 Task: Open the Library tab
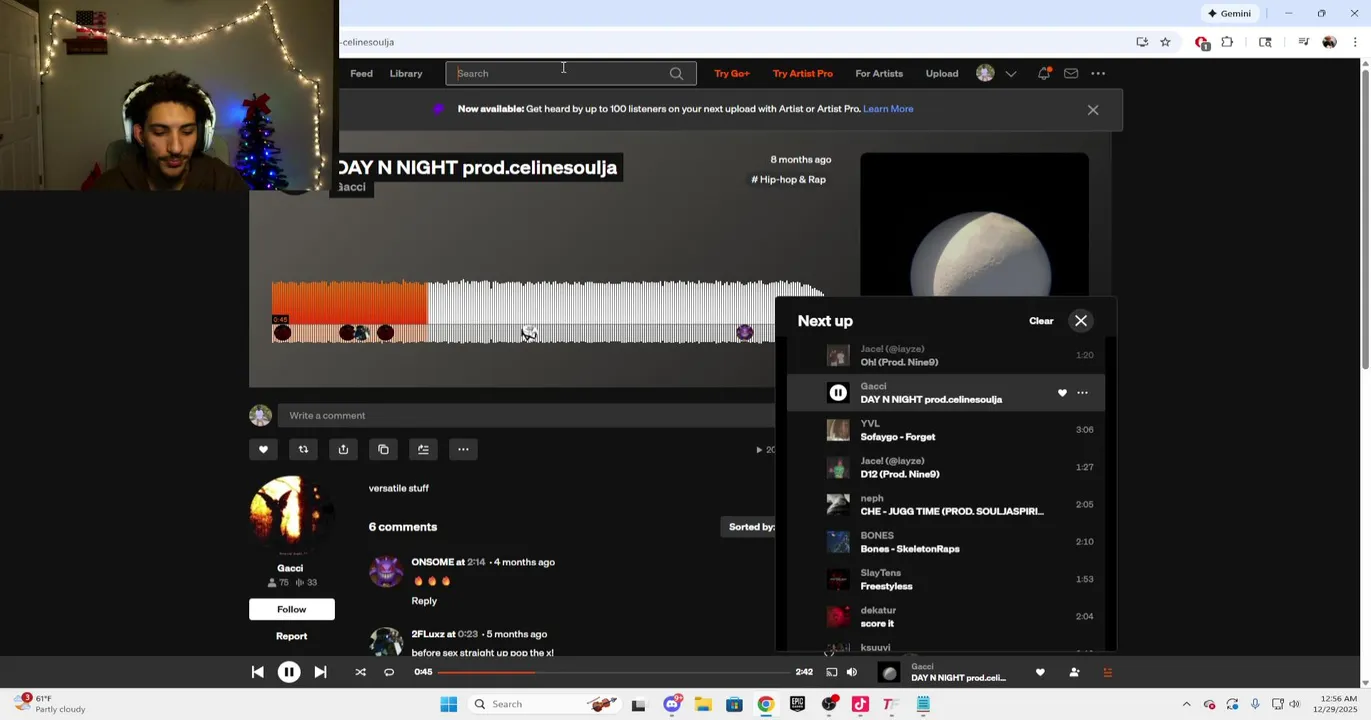[406, 73]
